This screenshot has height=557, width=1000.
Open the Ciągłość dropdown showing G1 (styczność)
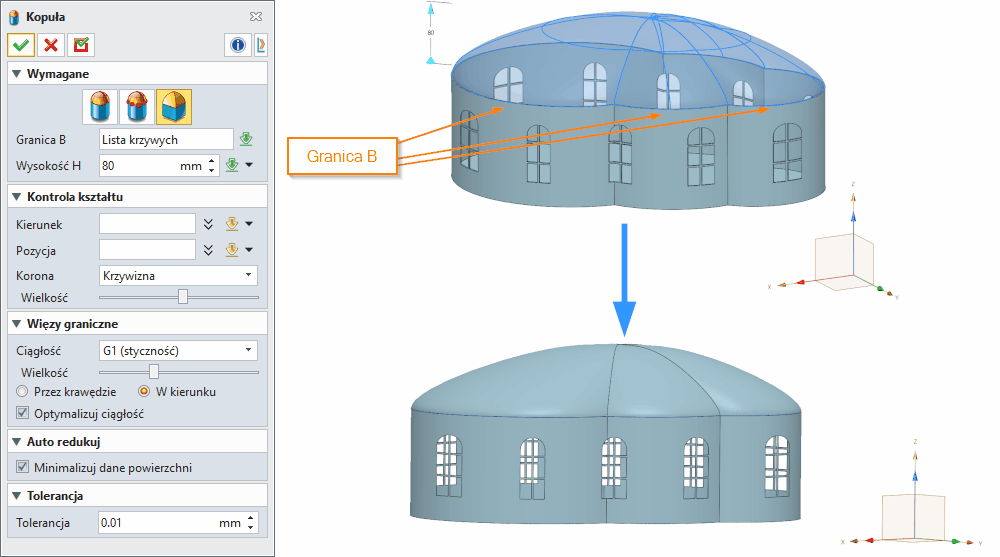[x=178, y=350]
